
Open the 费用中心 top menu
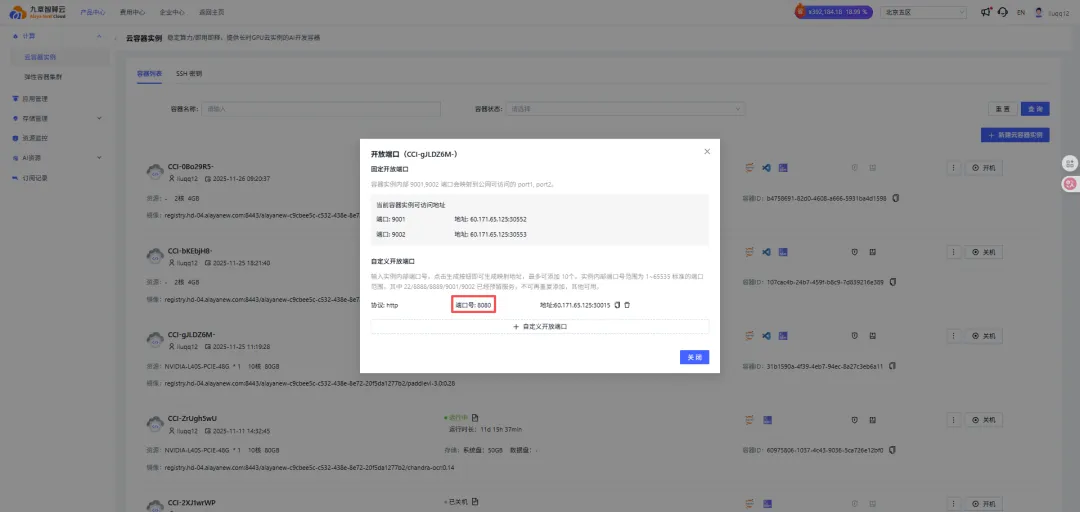[x=133, y=13]
